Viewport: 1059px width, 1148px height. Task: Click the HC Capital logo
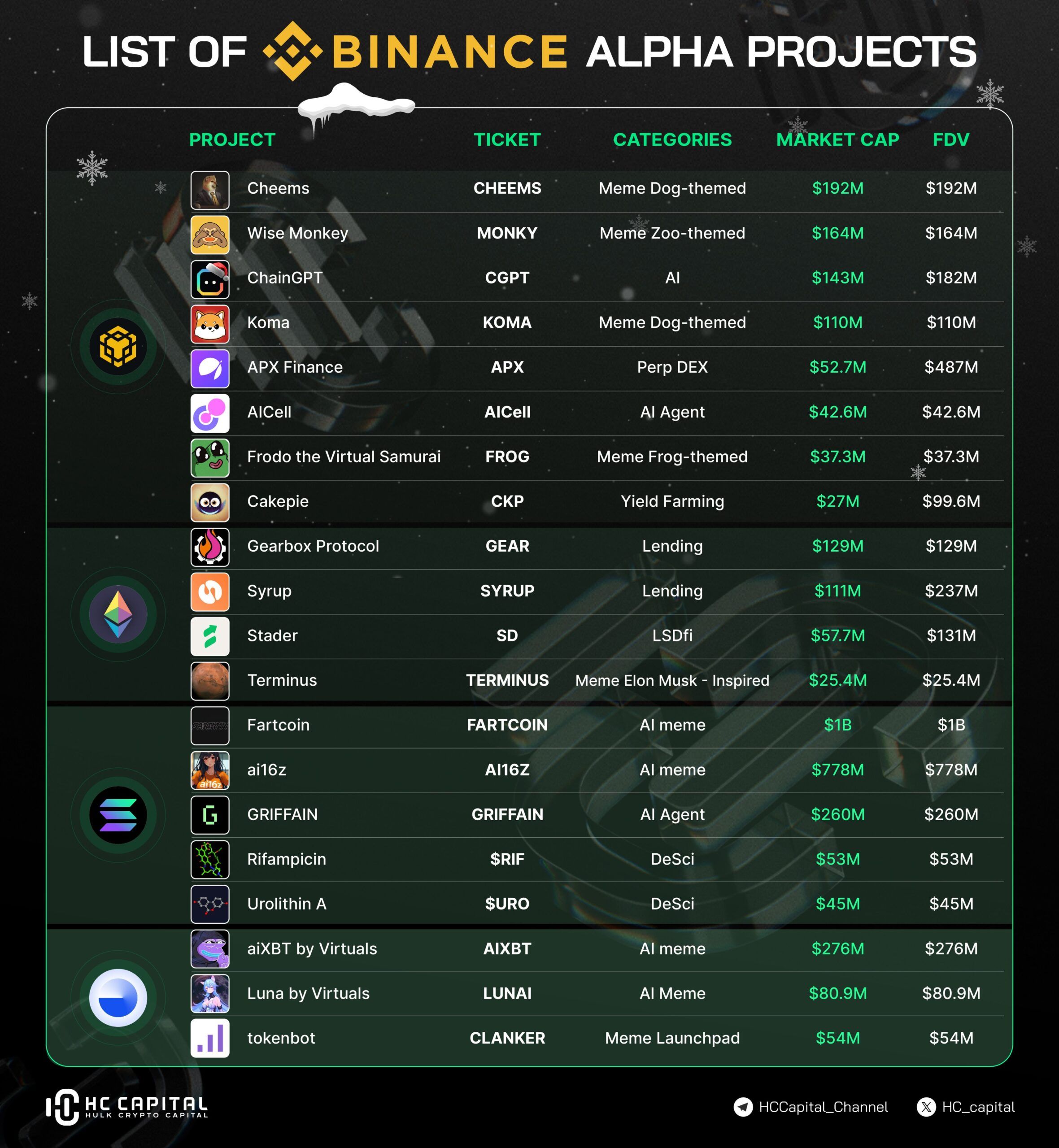[x=126, y=1107]
